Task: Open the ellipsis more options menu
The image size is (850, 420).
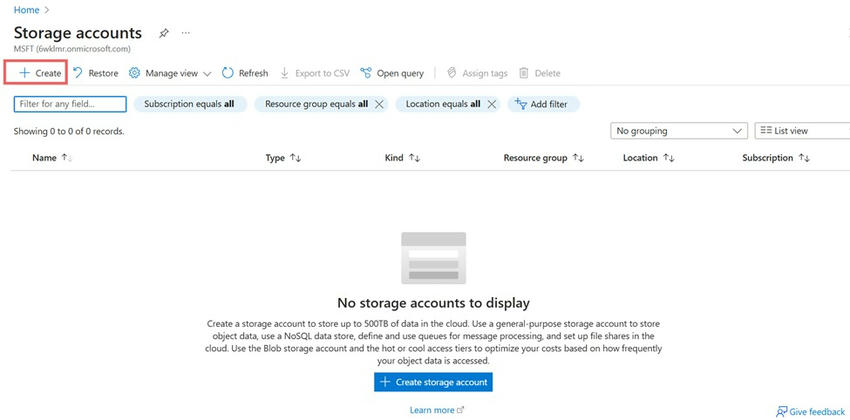Action: coord(186,33)
